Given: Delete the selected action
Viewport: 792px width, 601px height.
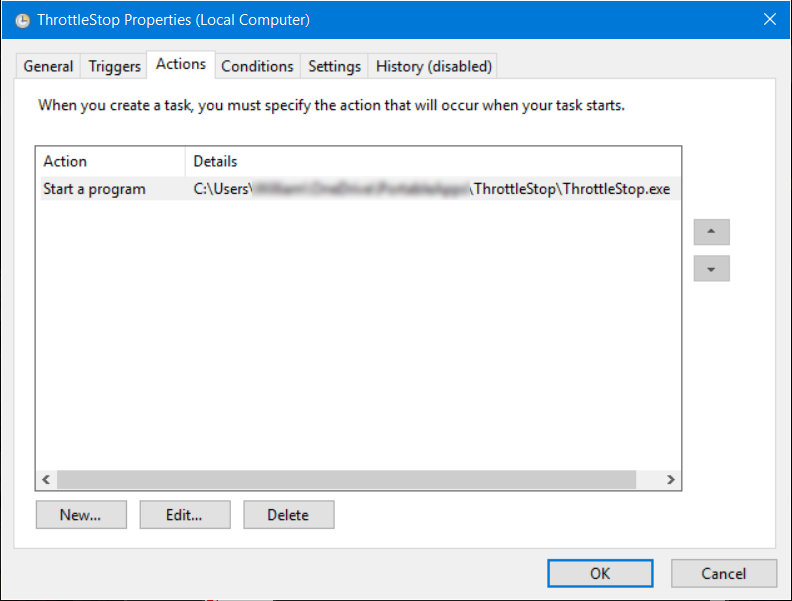Looking at the screenshot, I should pos(288,515).
